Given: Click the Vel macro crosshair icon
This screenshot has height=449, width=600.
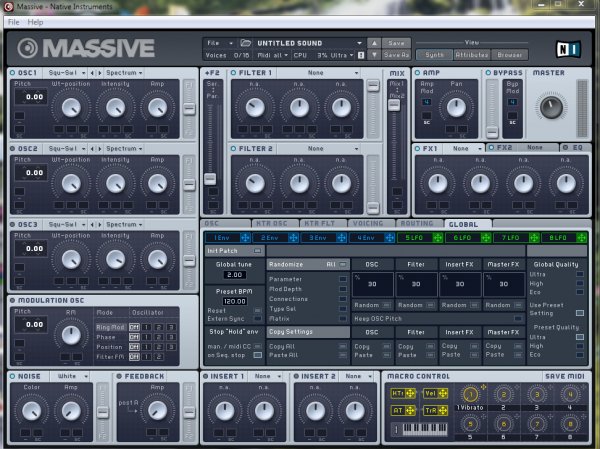Looking at the screenshot, I should [x=443, y=393].
